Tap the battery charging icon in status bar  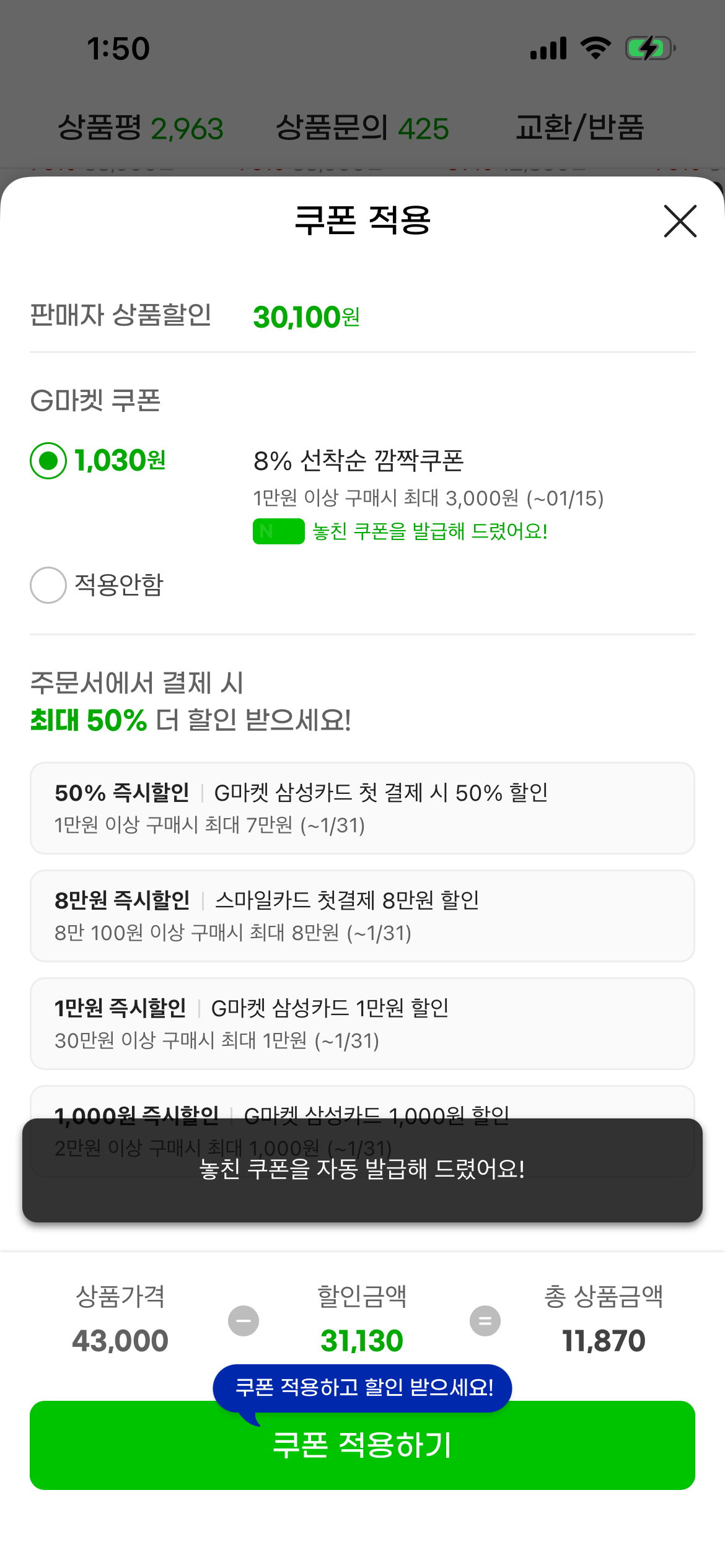649,48
